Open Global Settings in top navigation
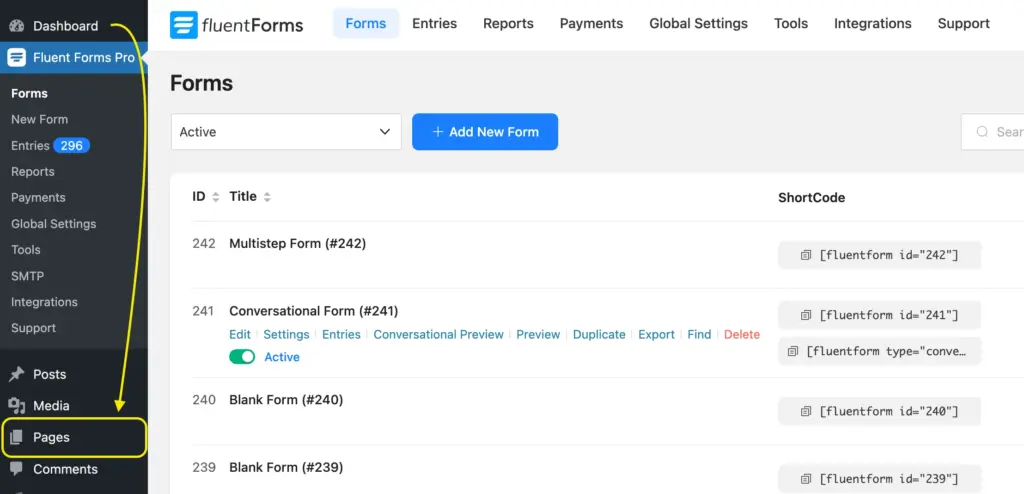The width and height of the screenshot is (1024, 494). tap(698, 23)
